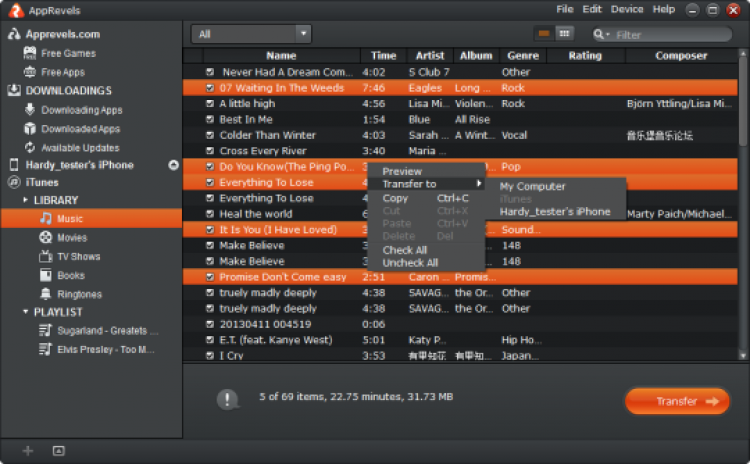This screenshot has width=750, height=464.
Task: Open the Movies library icon
Action: coord(45,237)
